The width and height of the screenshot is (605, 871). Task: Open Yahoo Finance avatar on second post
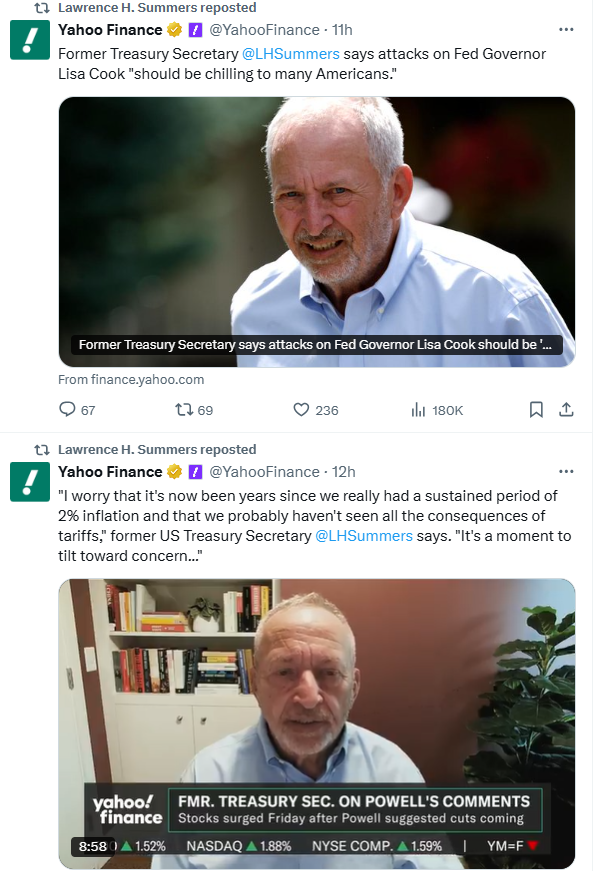30,482
